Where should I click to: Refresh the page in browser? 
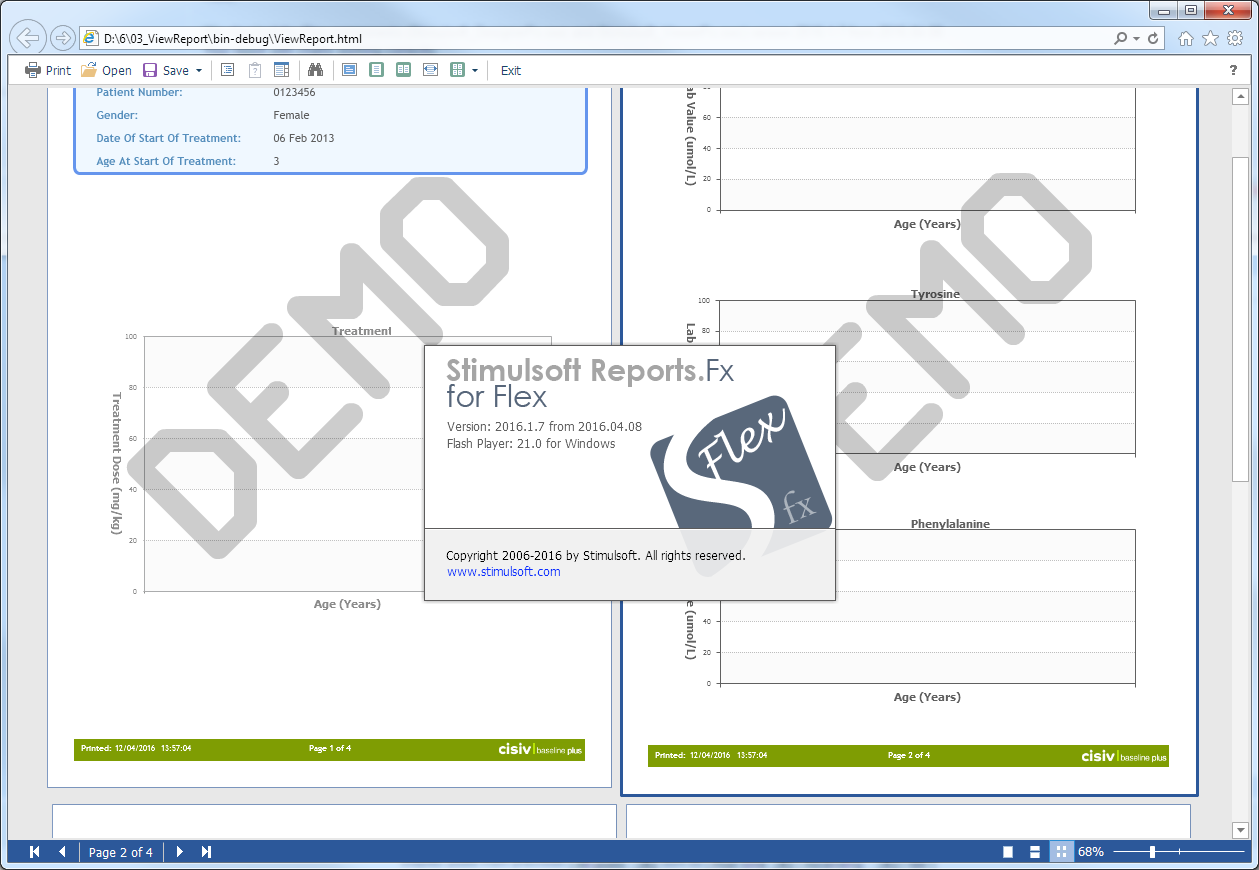tap(1153, 39)
